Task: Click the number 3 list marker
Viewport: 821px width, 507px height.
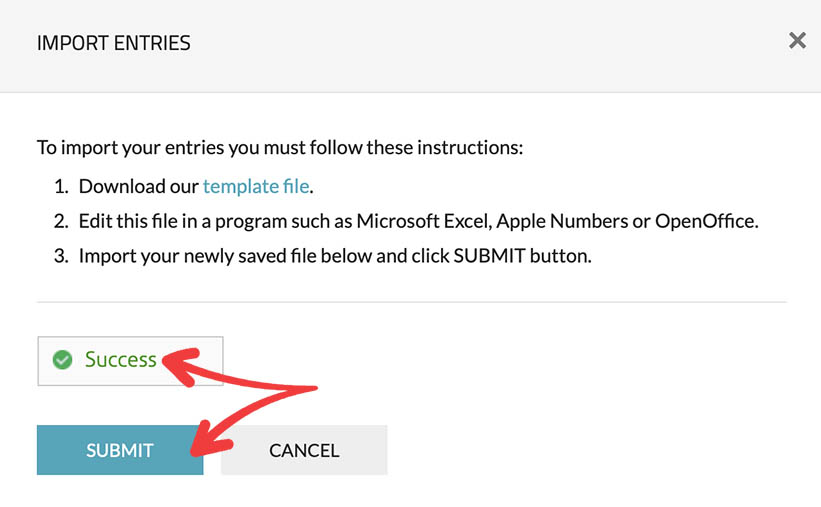Action: pos(60,256)
